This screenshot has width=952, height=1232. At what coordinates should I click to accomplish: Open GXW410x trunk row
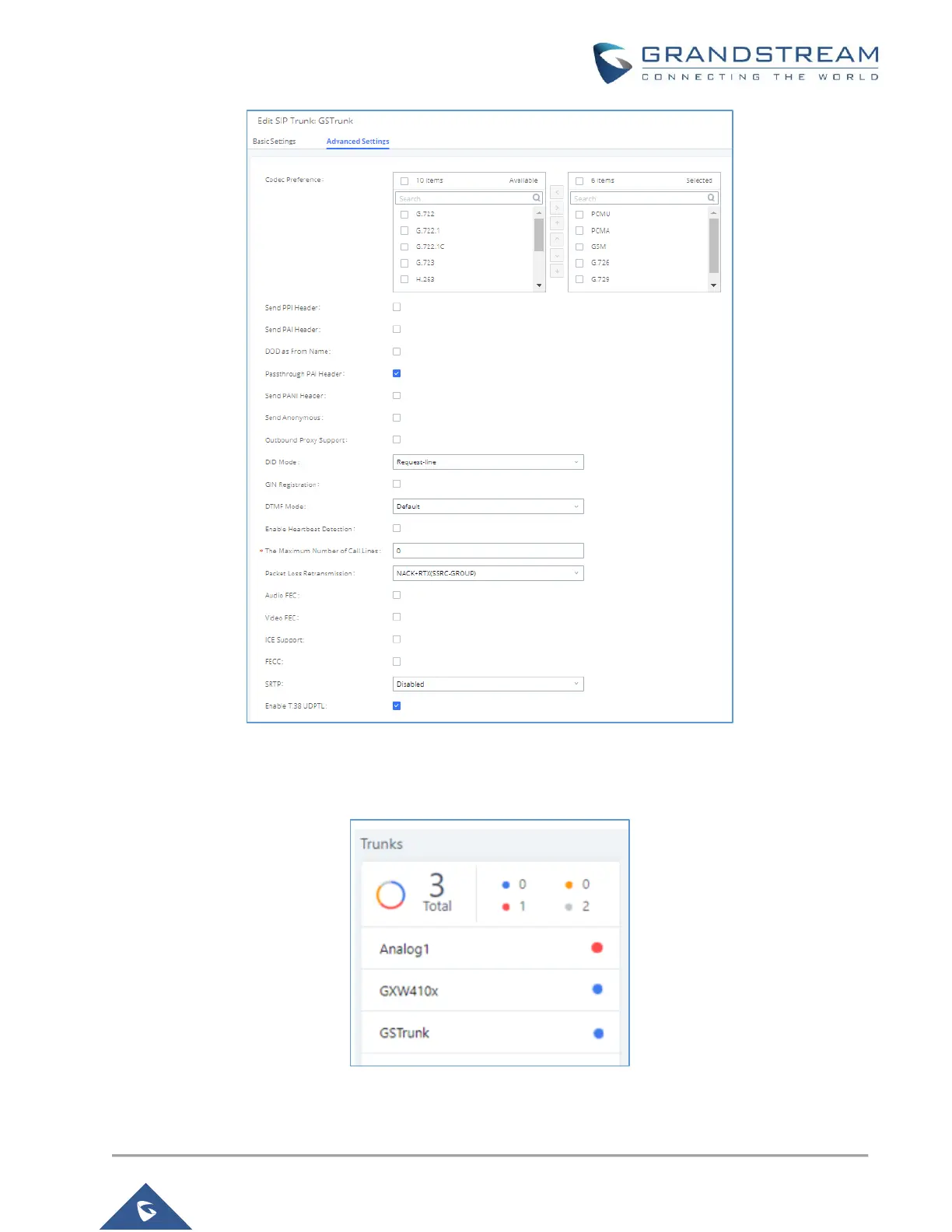click(491, 990)
